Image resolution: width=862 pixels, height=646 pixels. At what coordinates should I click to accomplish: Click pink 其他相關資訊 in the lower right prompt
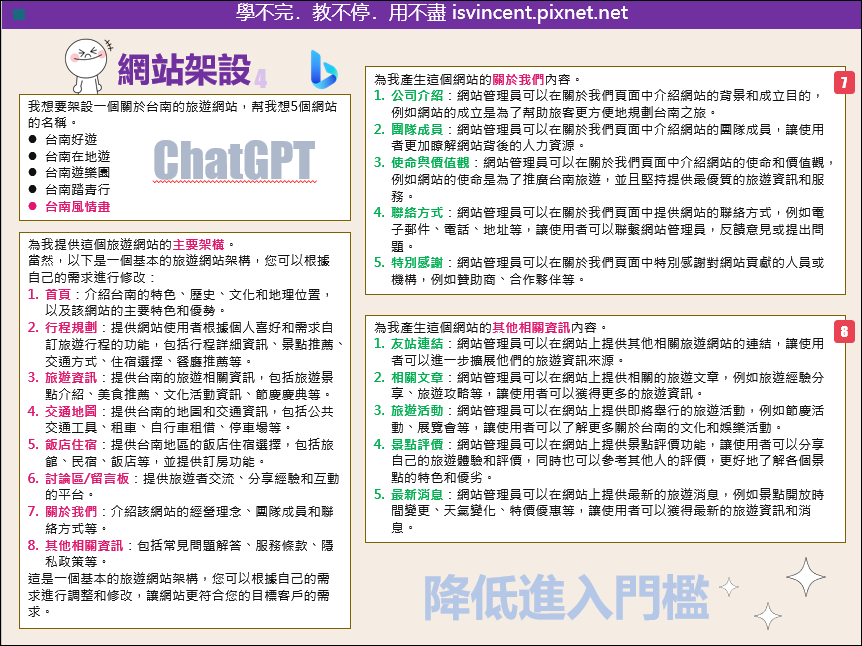point(531,328)
